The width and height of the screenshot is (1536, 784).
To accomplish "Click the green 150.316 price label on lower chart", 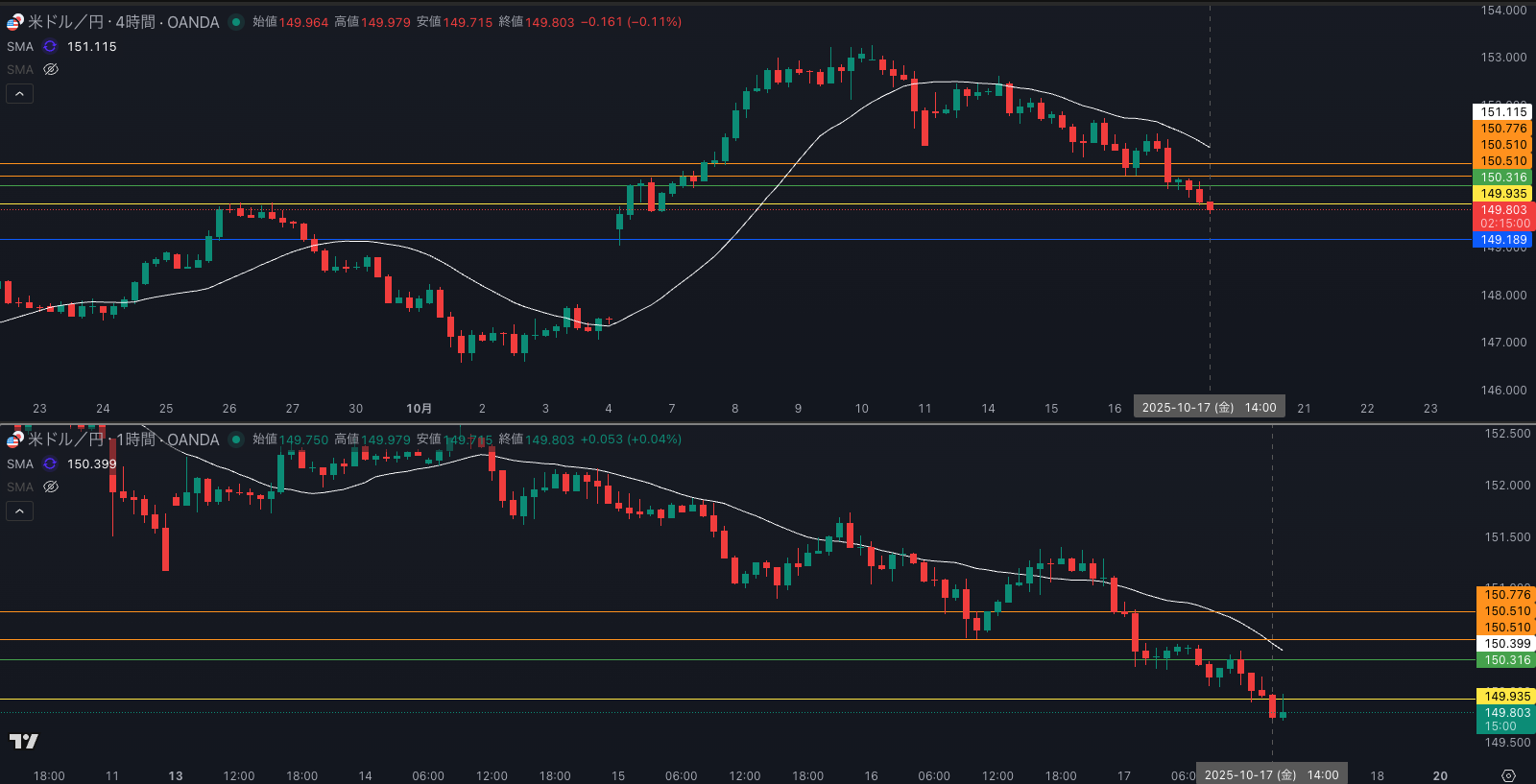I will (x=1505, y=660).
